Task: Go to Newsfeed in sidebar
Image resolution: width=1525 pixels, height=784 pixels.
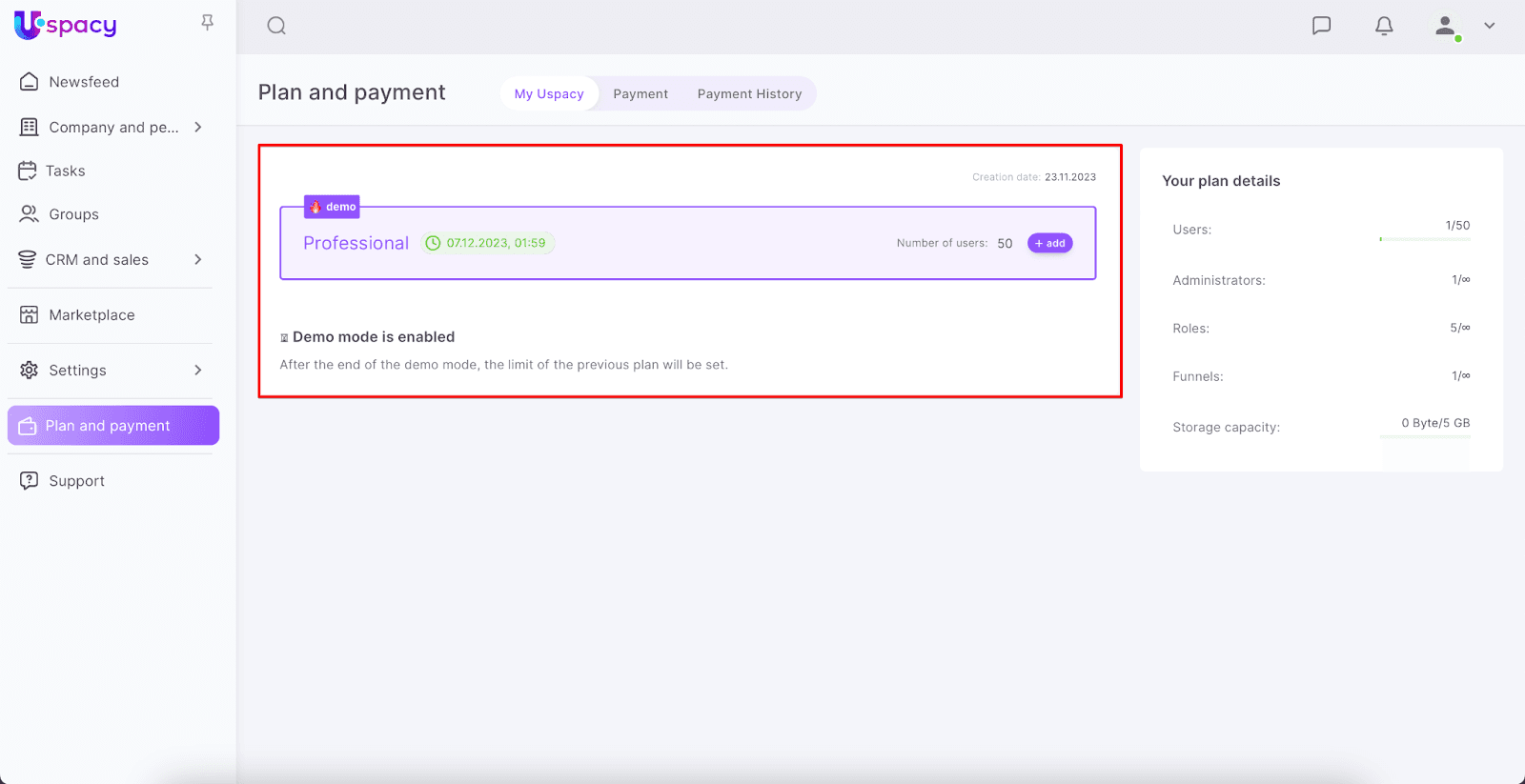Action: (84, 82)
